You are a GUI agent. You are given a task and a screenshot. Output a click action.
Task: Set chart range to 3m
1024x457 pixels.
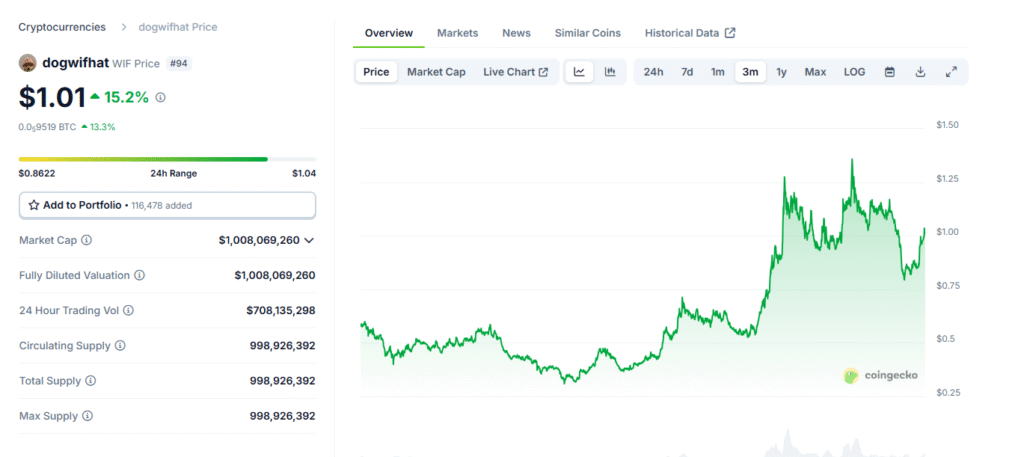click(750, 72)
